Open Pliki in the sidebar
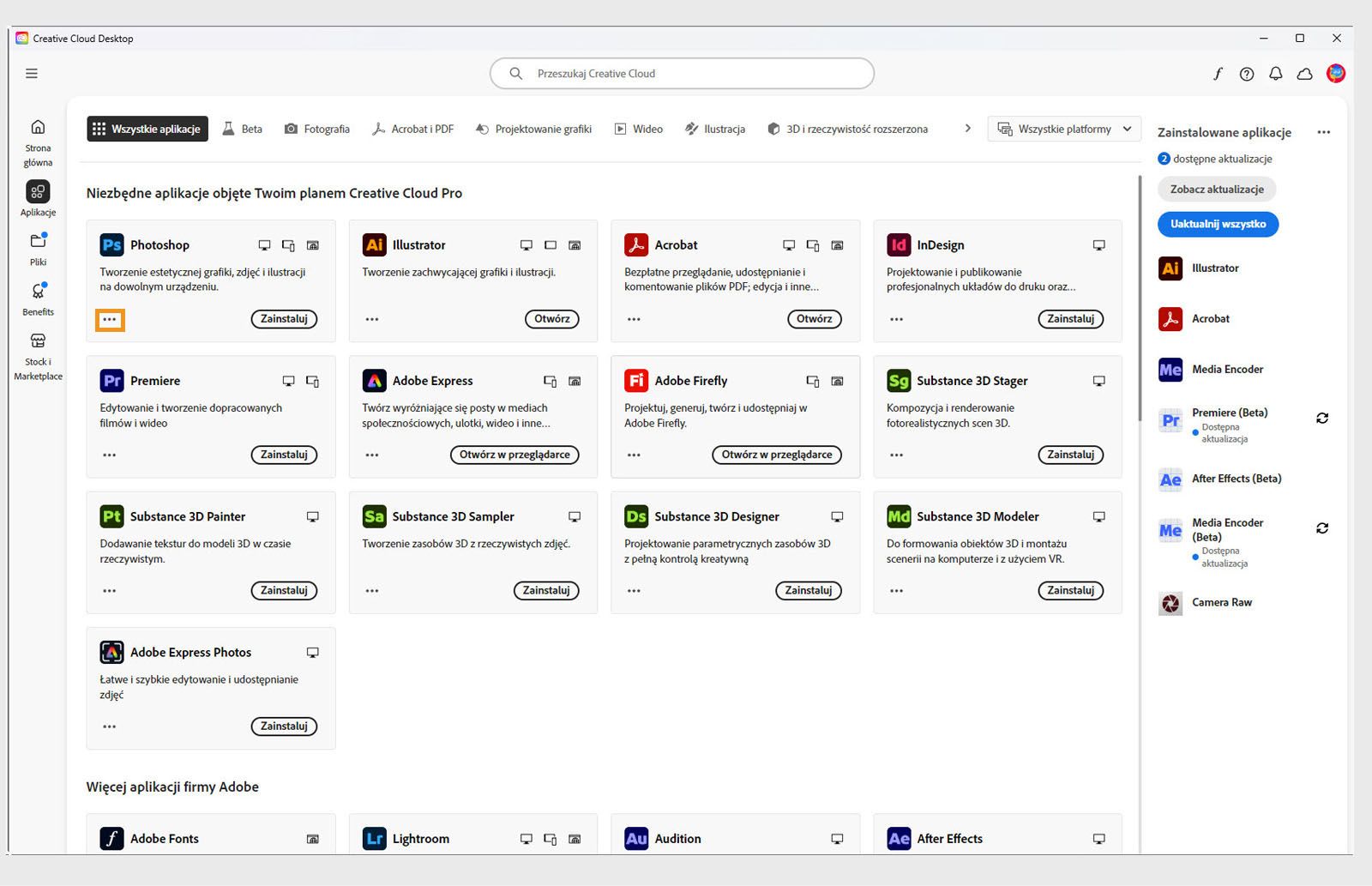 point(38,250)
